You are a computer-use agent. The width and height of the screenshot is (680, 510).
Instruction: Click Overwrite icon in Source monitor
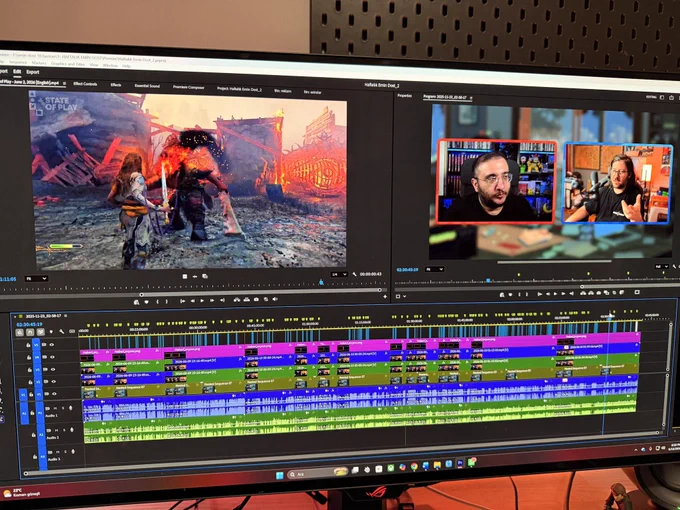point(247,299)
